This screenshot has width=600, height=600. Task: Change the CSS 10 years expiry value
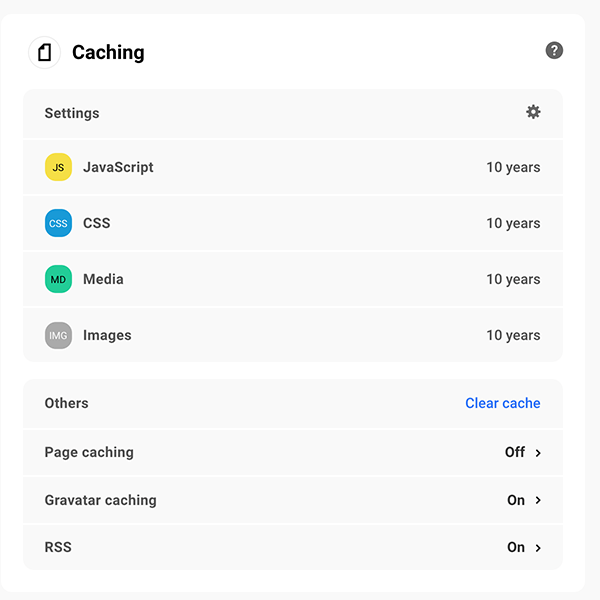(x=513, y=223)
